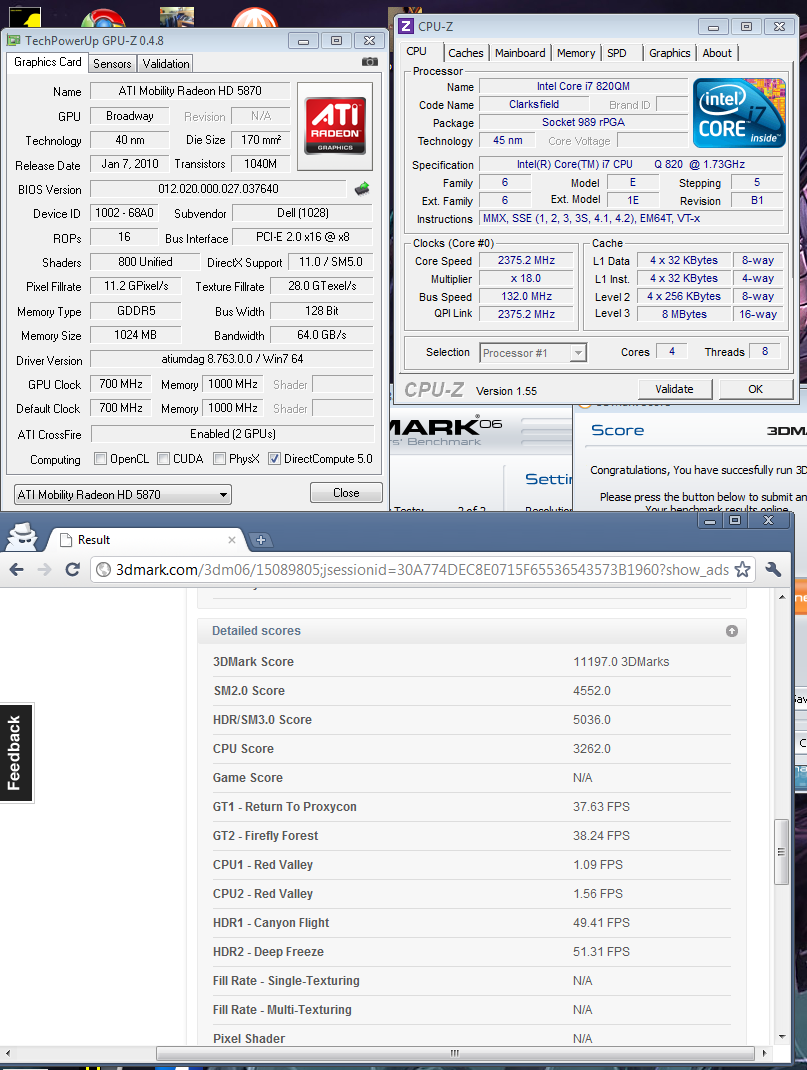Viewport: 807px width, 1070px height.
Task: Switch to the Validation tab in GPU-Z
Action: [x=166, y=63]
